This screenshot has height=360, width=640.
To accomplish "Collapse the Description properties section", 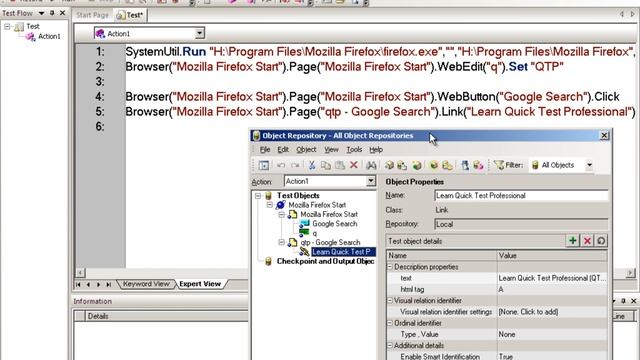I will point(390,267).
